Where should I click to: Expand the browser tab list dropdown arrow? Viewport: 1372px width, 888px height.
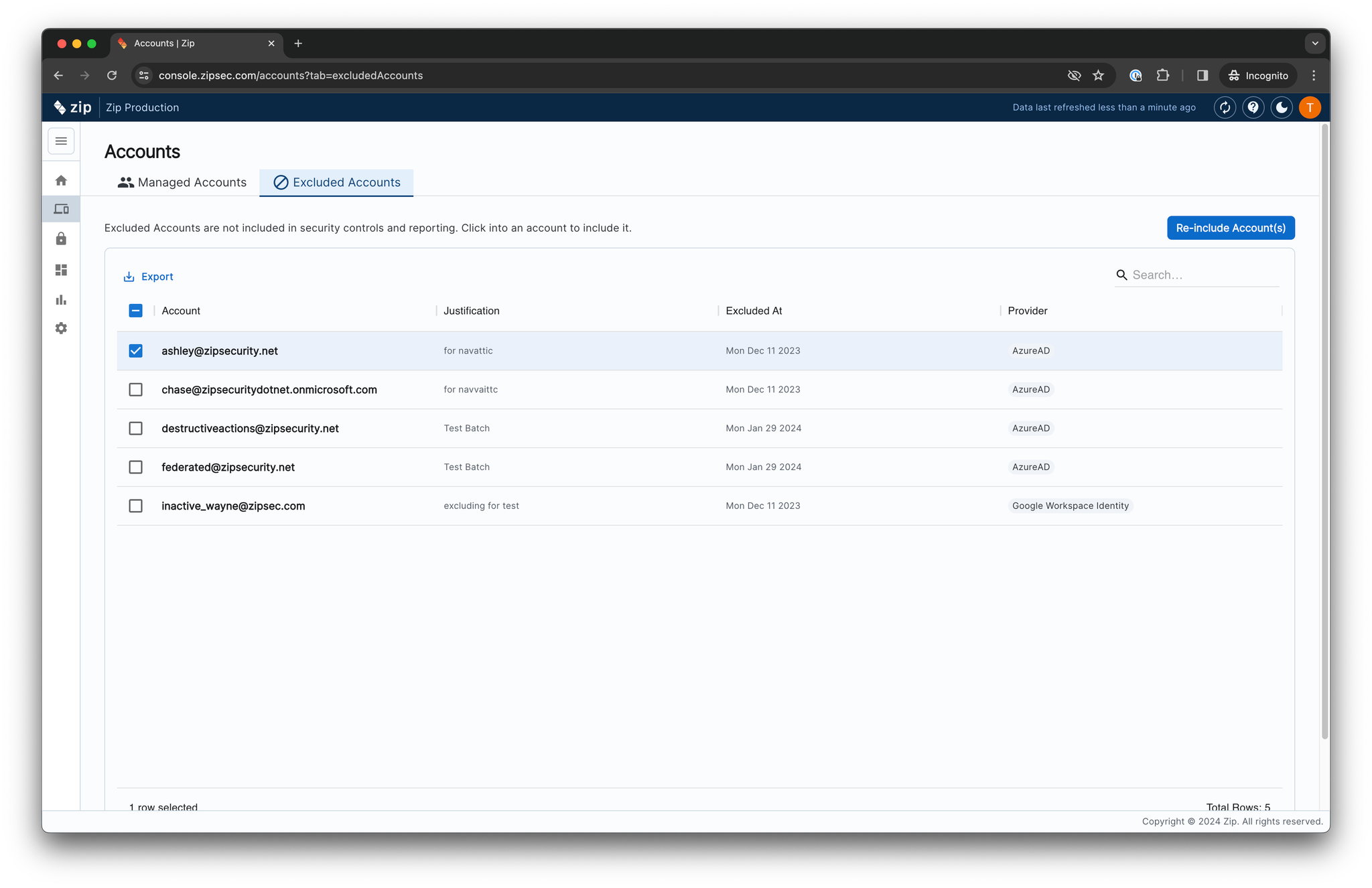tap(1314, 44)
